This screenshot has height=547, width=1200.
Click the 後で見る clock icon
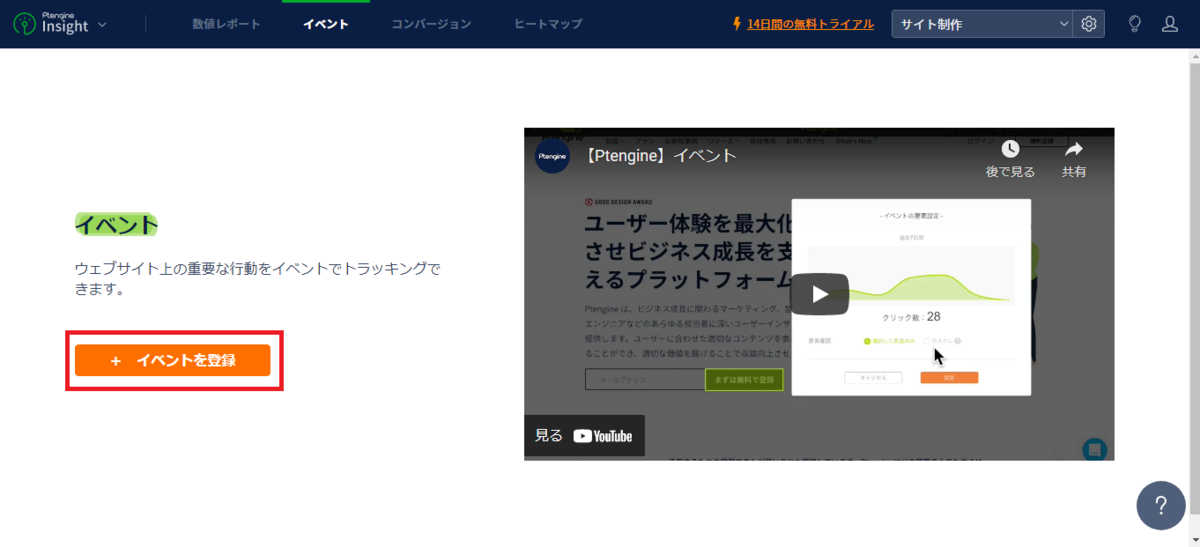click(x=1010, y=149)
